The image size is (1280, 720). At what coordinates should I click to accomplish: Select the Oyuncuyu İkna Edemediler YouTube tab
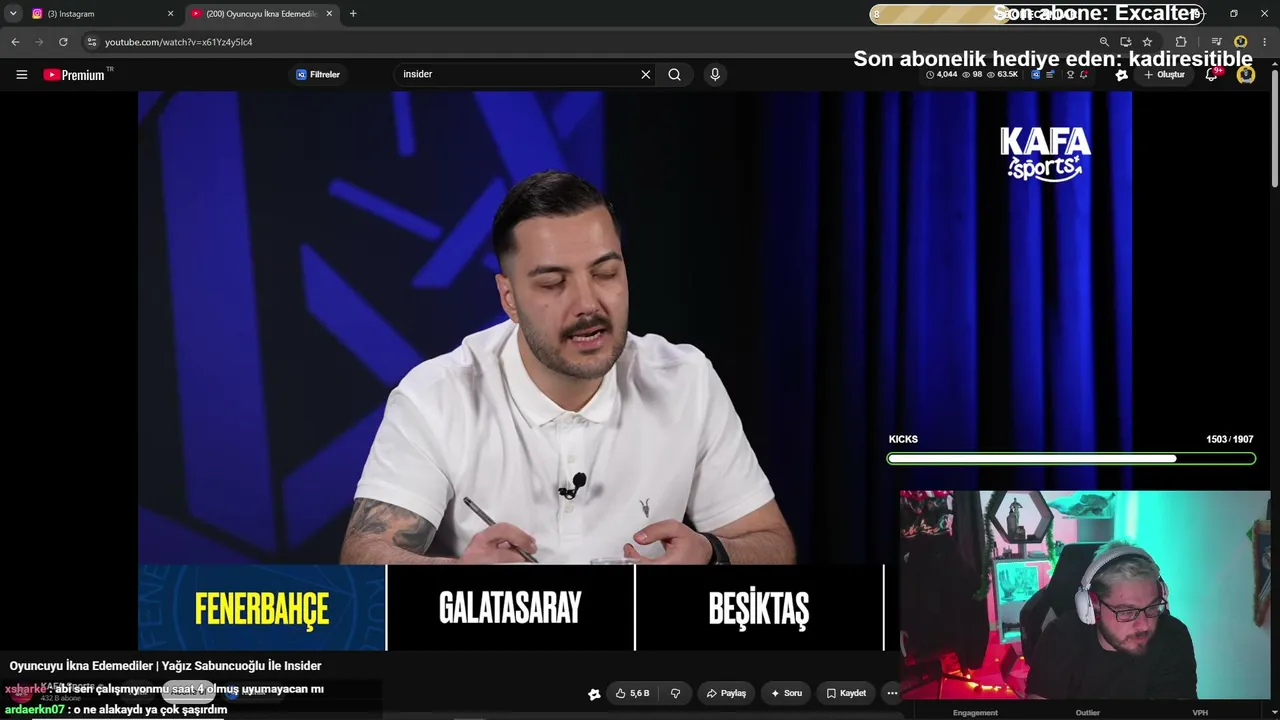click(260, 14)
